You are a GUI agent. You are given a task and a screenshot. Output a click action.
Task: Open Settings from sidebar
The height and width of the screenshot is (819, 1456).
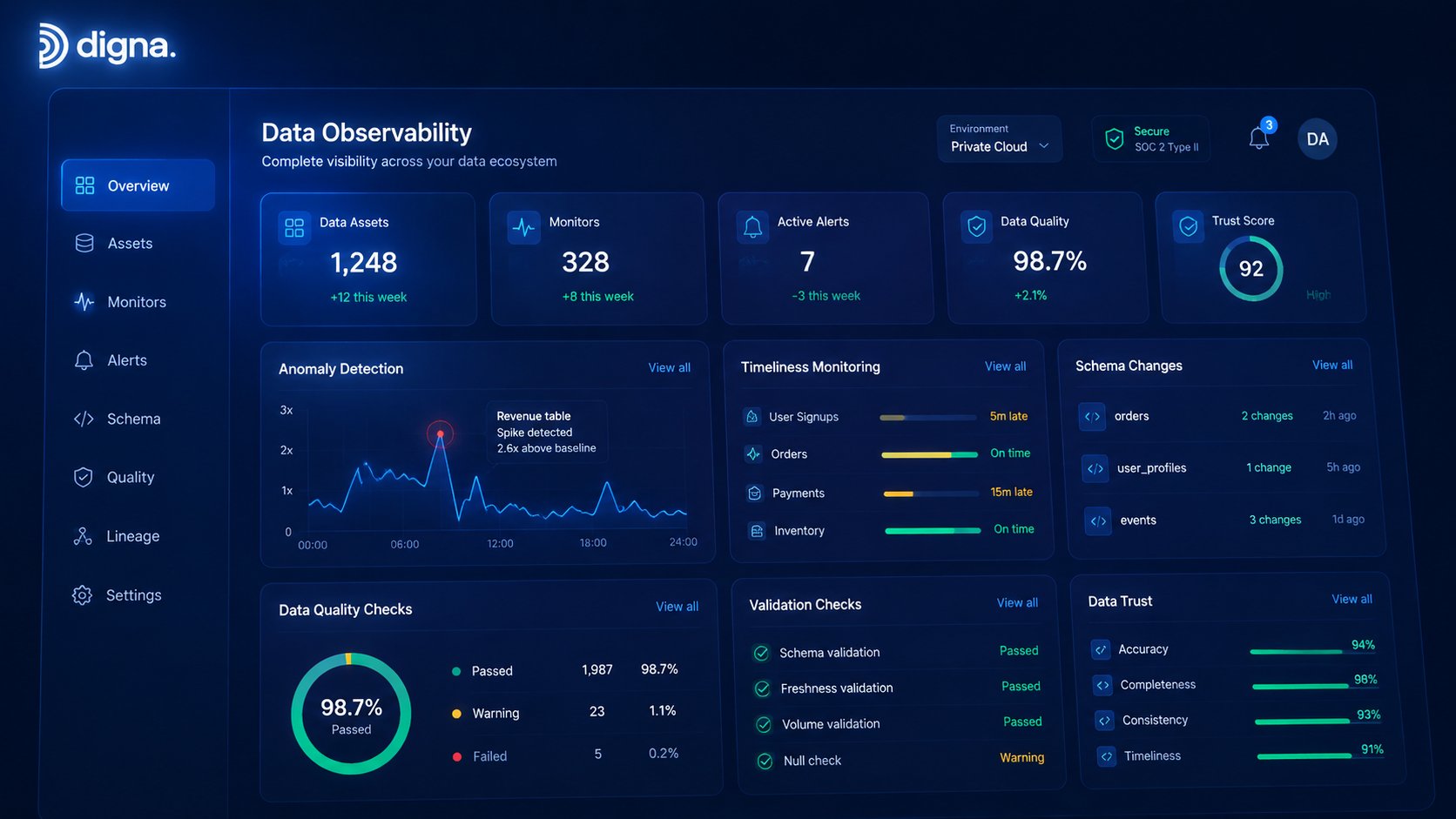(134, 595)
